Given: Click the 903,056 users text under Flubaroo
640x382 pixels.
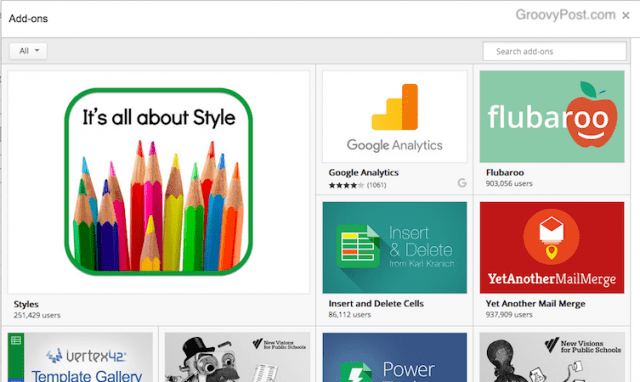Looking at the screenshot, I should (509, 184).
